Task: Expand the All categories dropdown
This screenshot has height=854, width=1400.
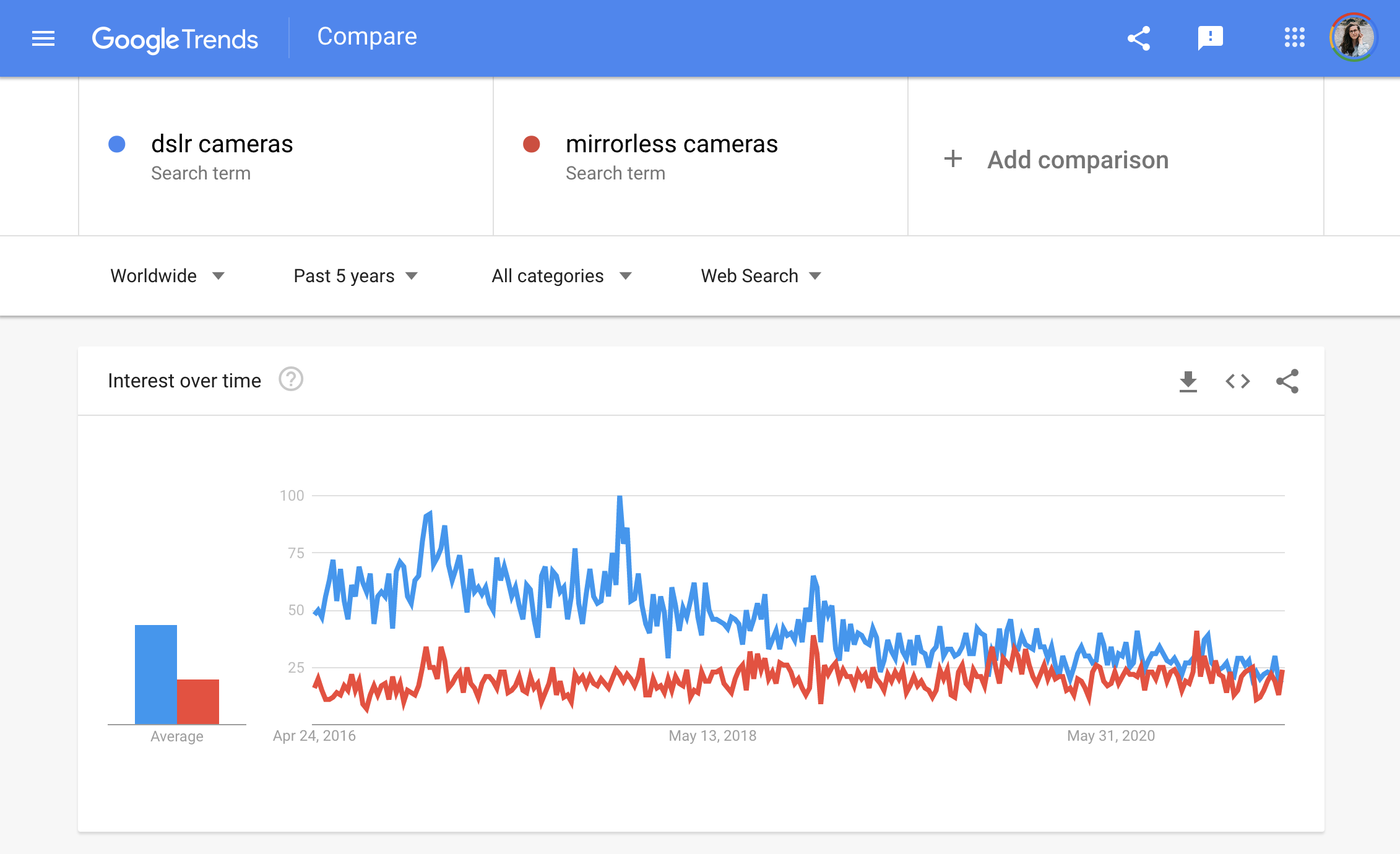Action: [x=561, y=276]
